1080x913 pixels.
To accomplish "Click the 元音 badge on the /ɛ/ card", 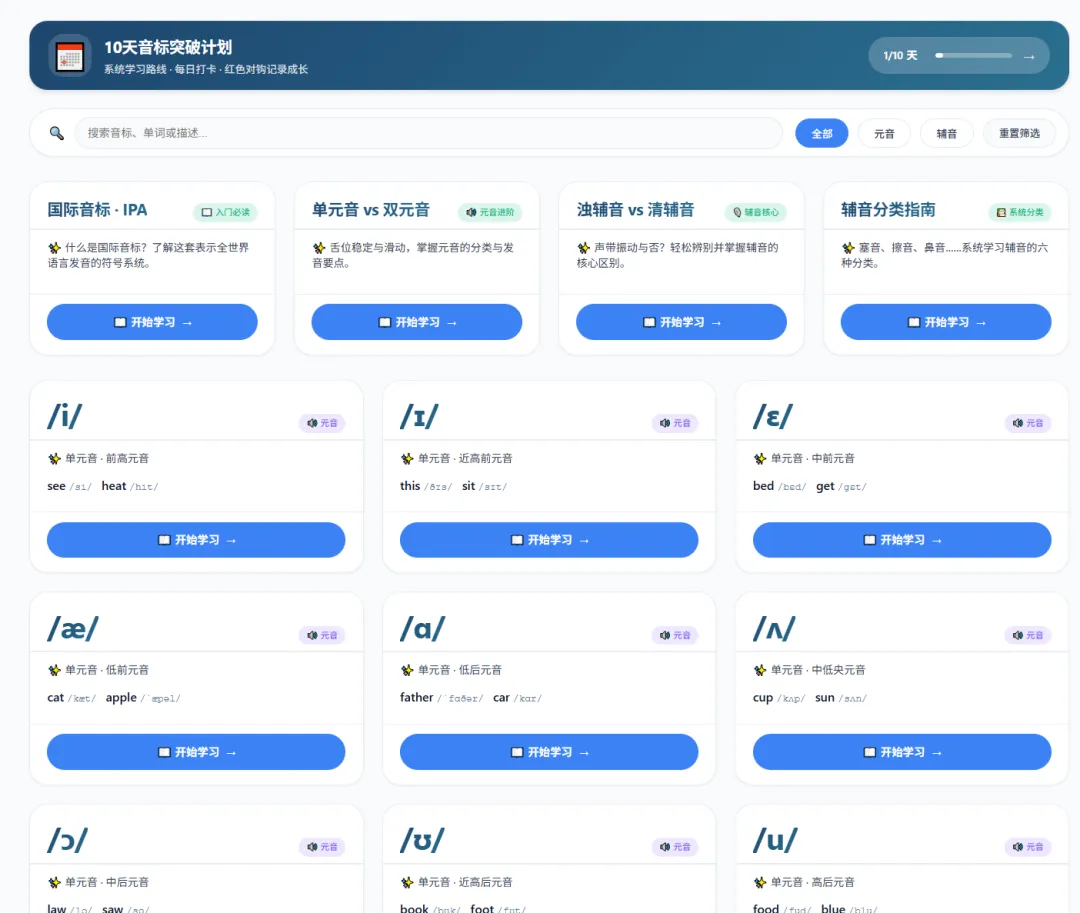I will 1028,422.
